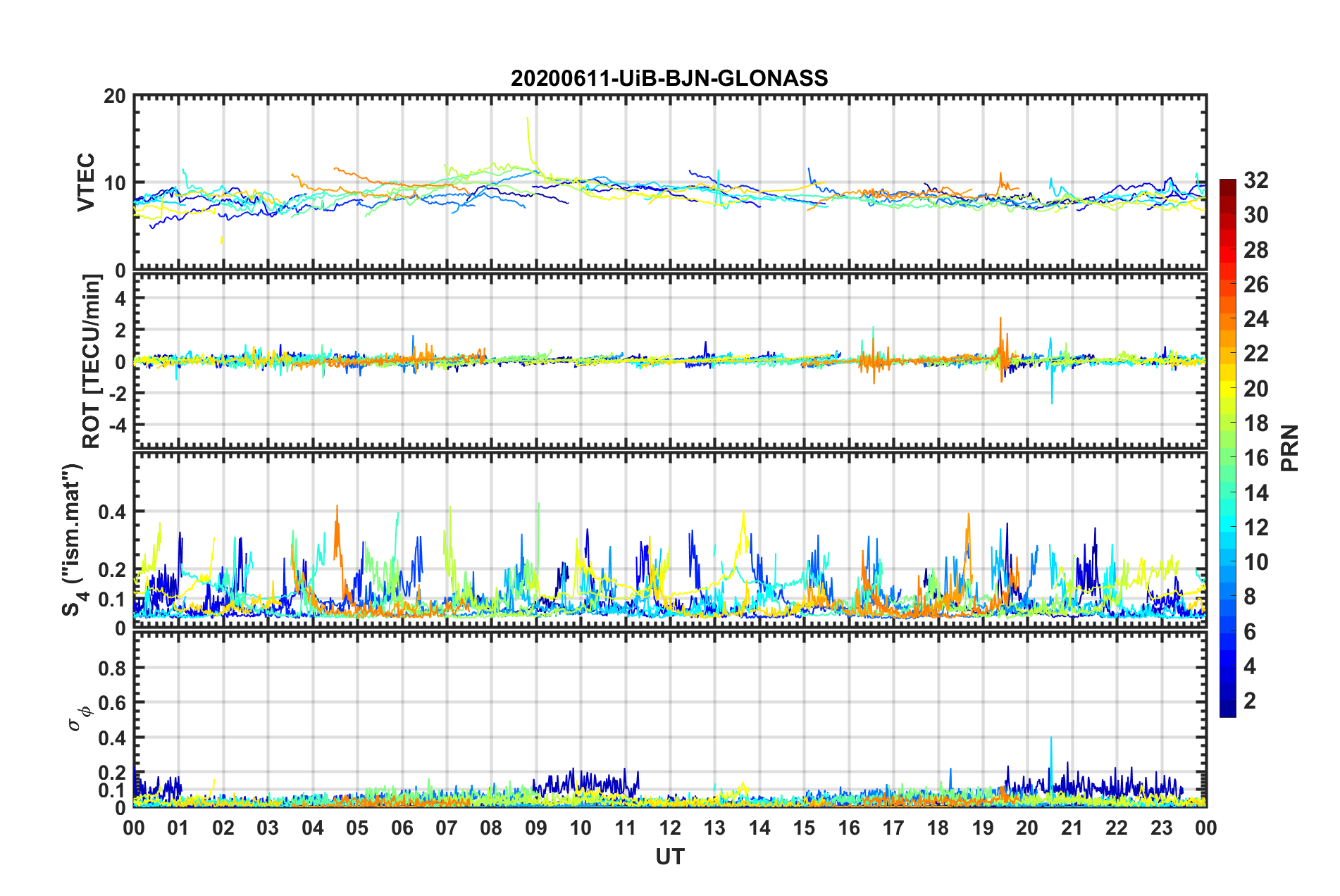This screenshot has height=896, width=1340.
Task: Select the S4 axis tick 0.1
Action: tap(112, 599)
